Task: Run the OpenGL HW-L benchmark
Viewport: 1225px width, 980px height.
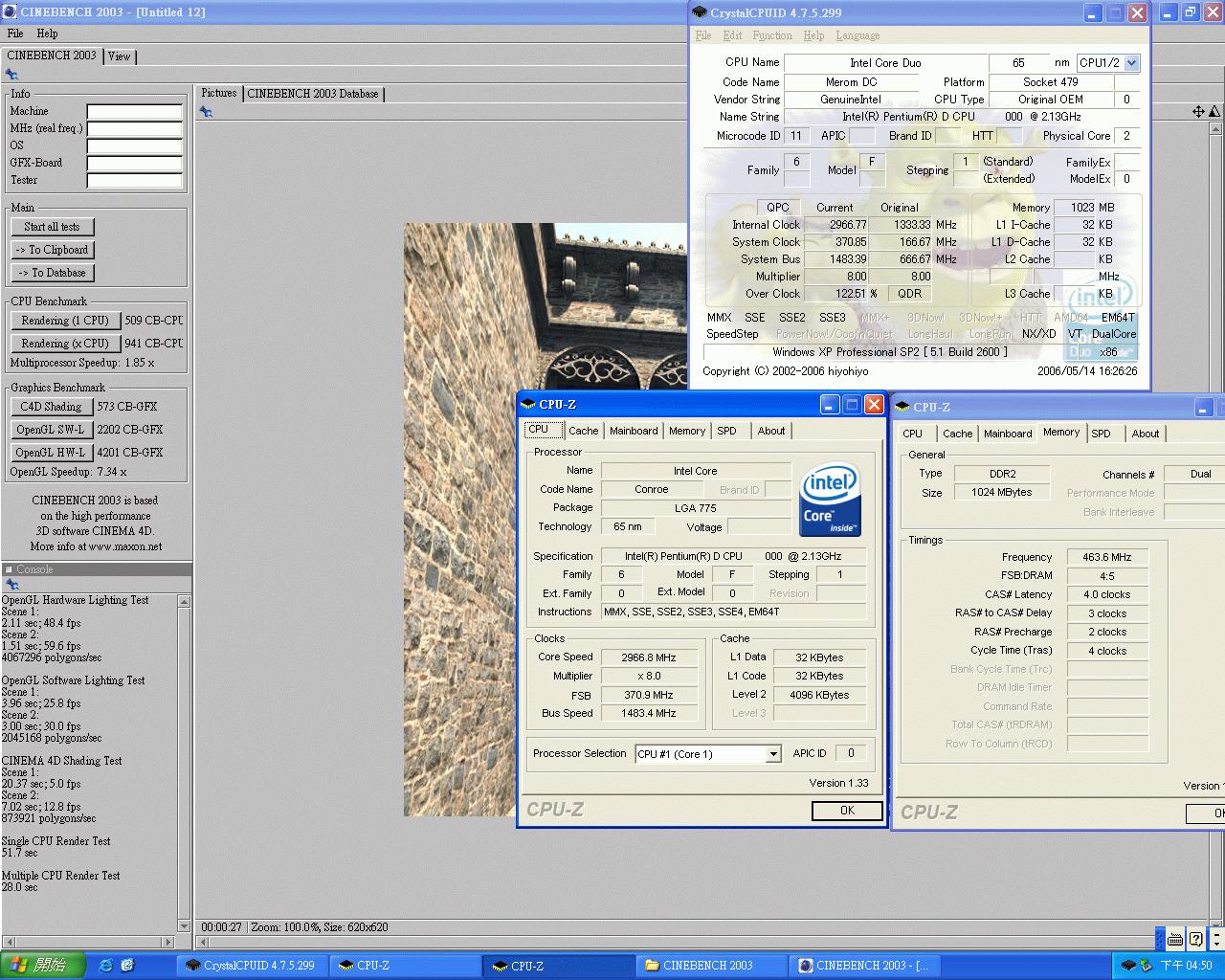Action: pos(51,453)
